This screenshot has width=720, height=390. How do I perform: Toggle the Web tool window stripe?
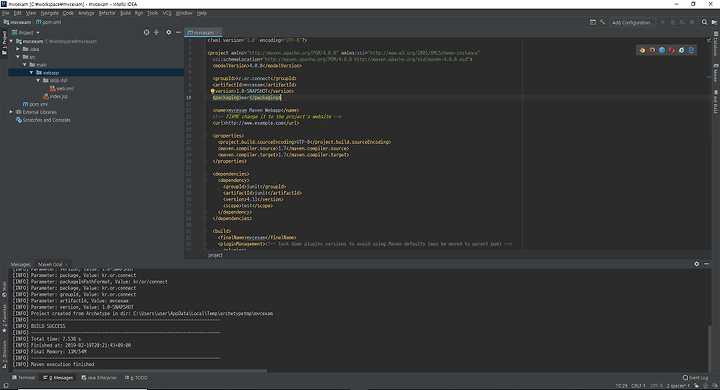point(4,289)
